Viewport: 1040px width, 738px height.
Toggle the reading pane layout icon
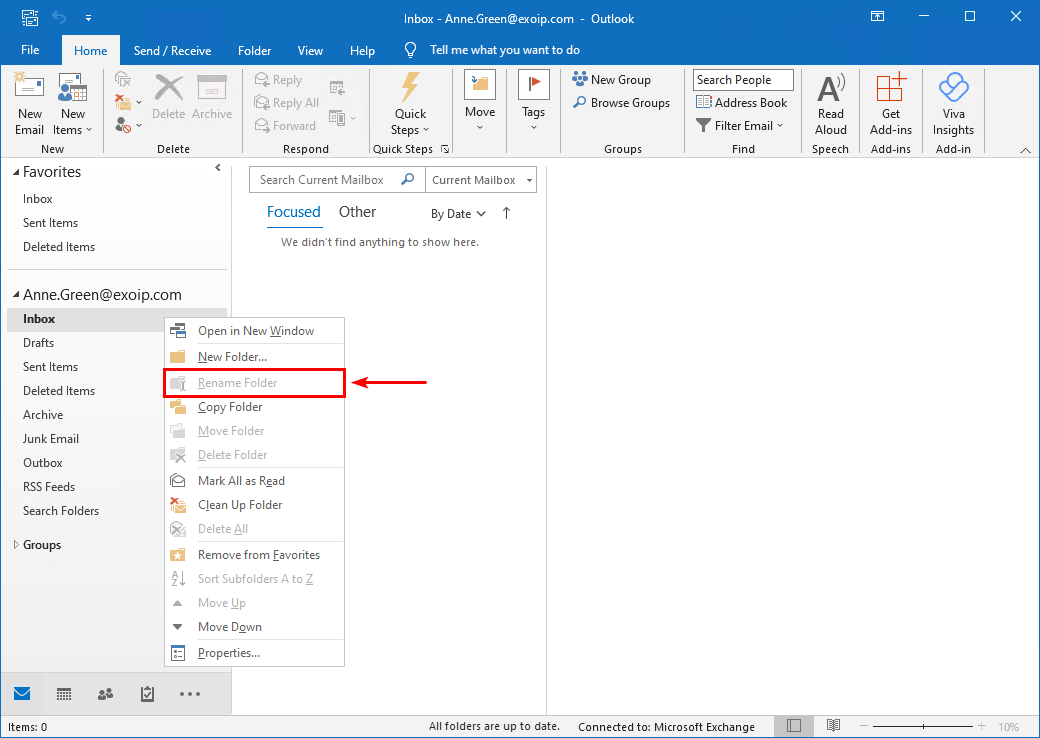(x=793, y=726)
